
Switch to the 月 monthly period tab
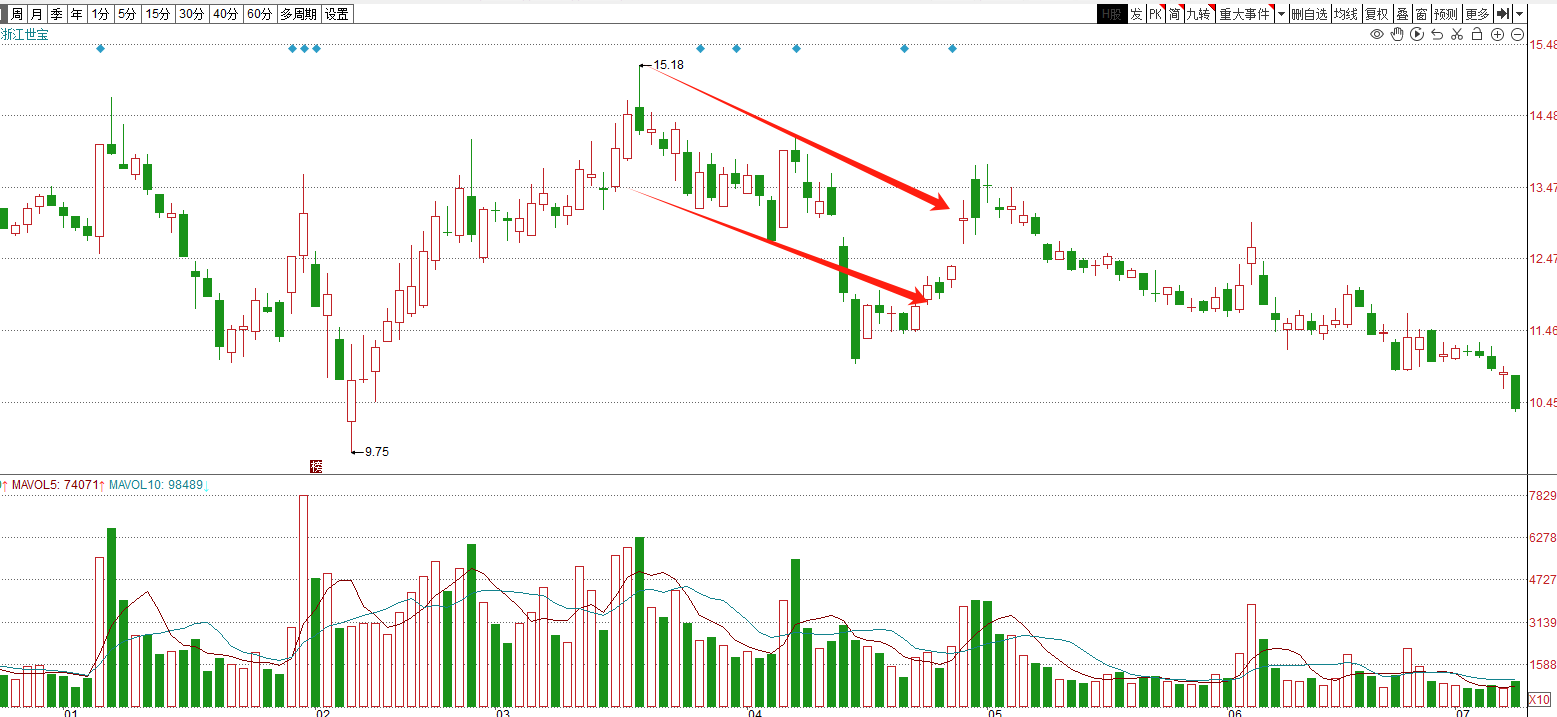36,14
